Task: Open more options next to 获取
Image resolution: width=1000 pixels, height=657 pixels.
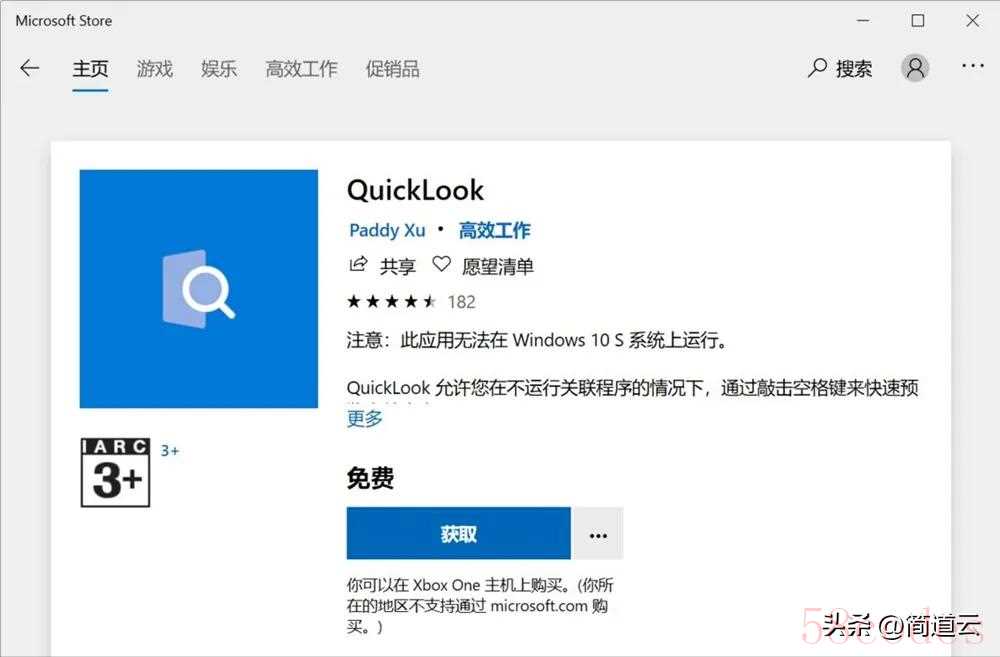Action: pyautogui.click(x=598, y=534)
